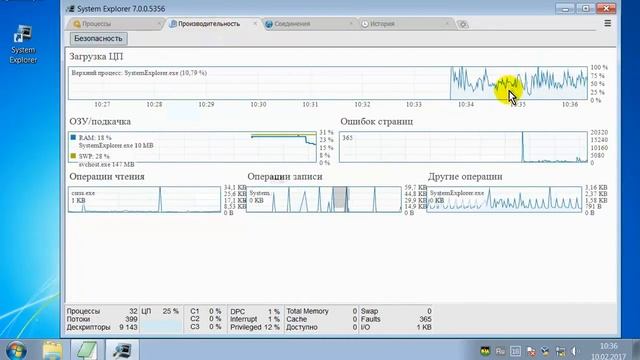
Task: Open the volume speaker tray icon
Action: pyautogui.click(x=574, y=351)
